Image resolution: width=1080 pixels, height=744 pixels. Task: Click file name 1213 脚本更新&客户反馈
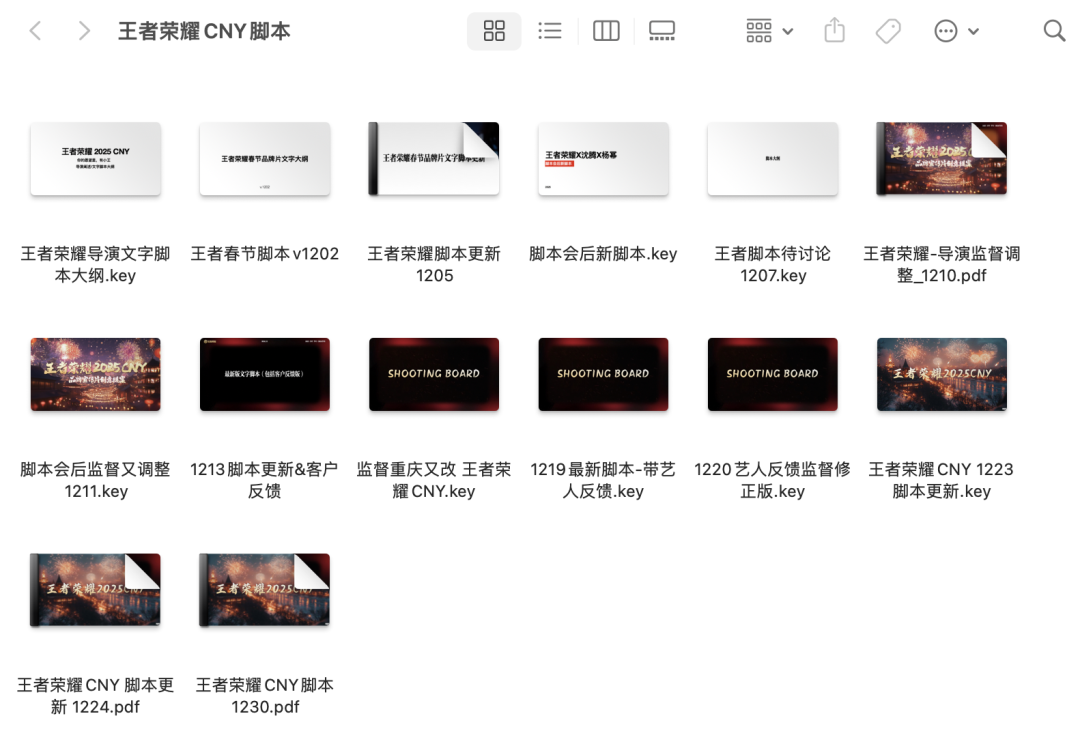[x=265, y=480]
